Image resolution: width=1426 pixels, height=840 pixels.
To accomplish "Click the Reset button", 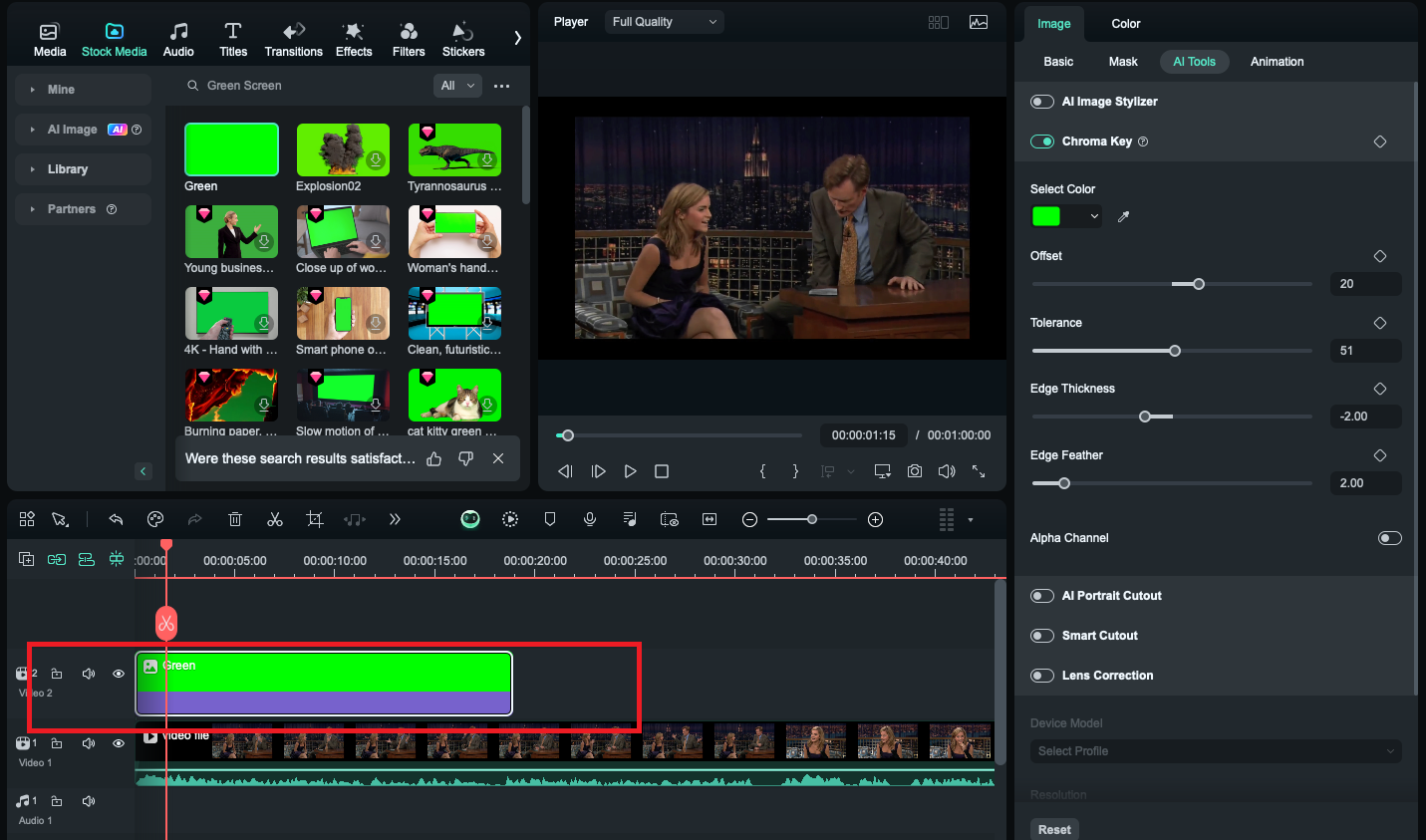I will point(1053,828).
